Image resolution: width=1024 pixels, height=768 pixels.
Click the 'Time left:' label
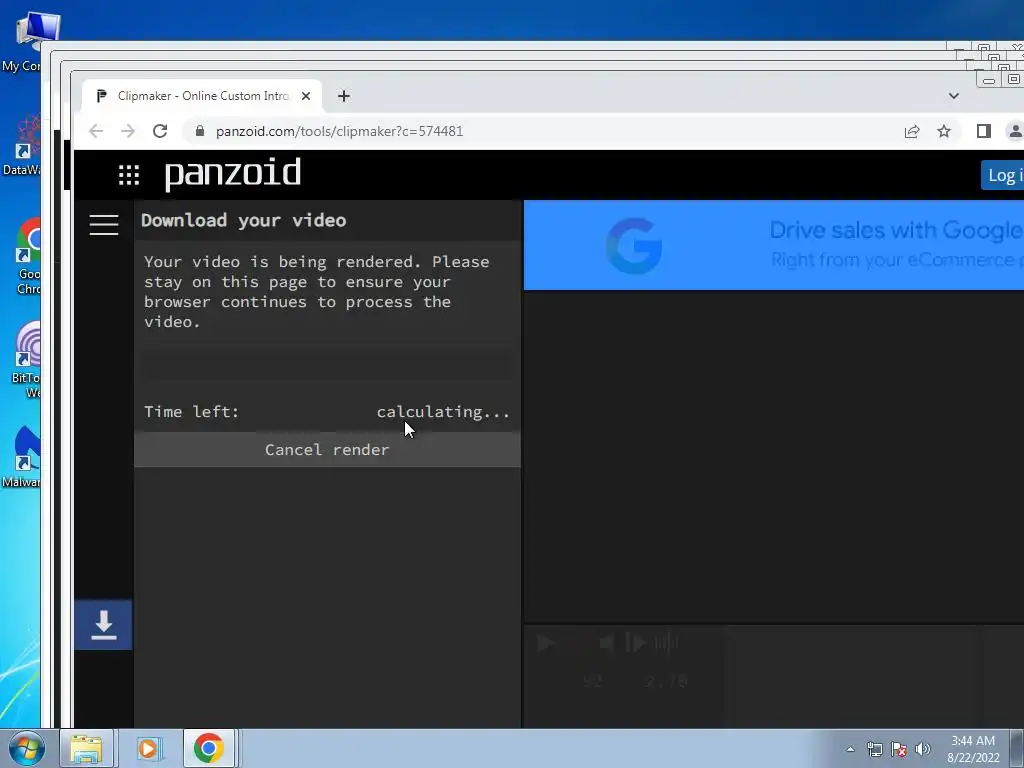point(192,412)
